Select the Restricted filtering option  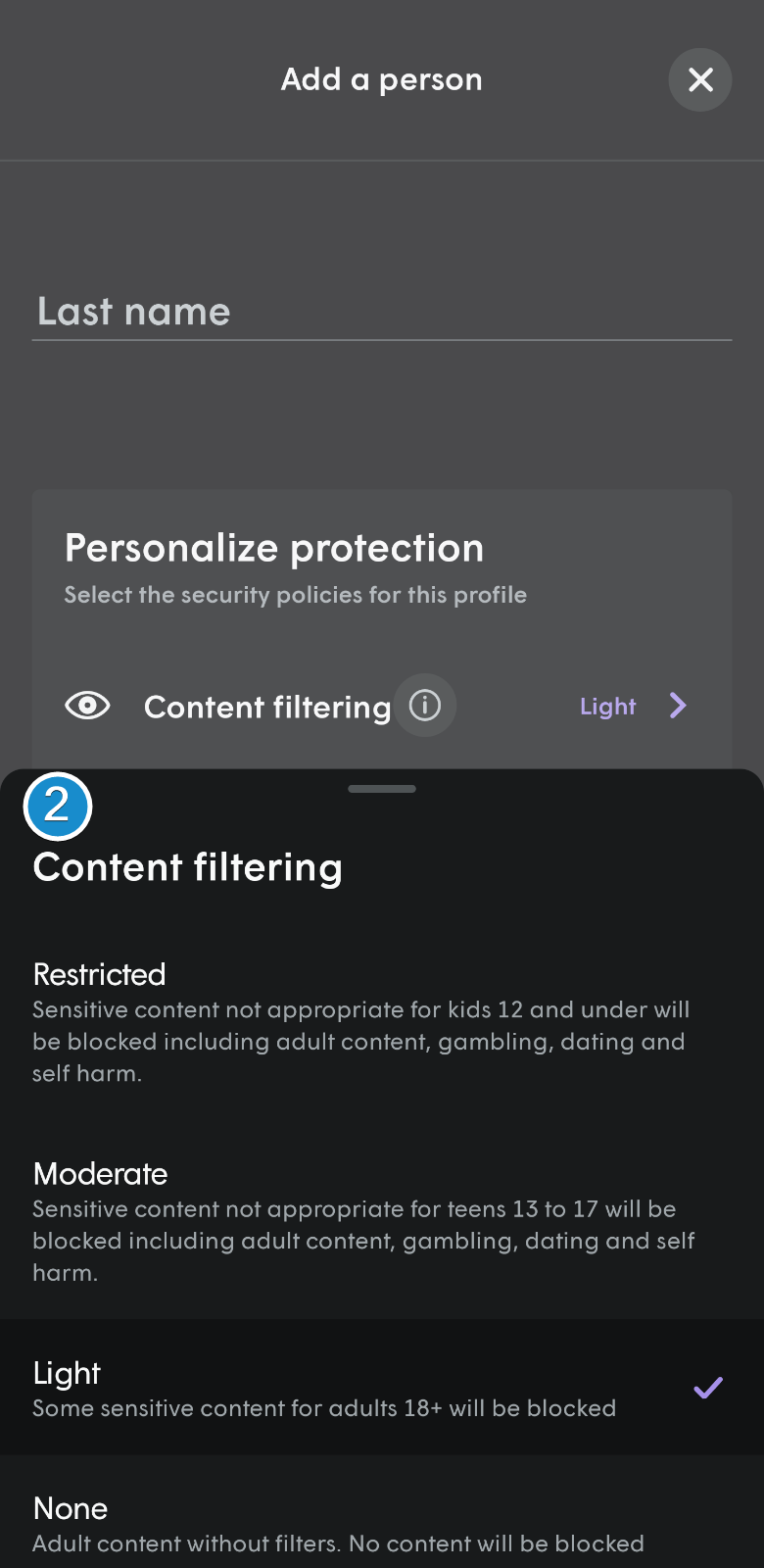click(x=382, y=1022)
